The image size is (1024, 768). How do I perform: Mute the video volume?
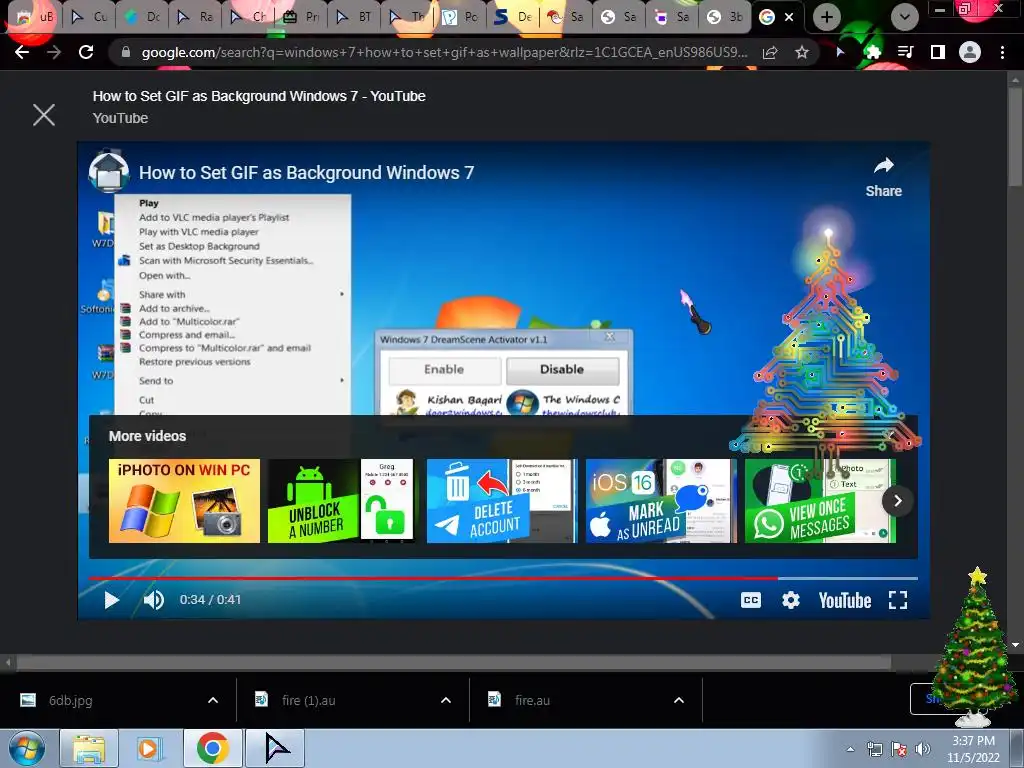point(153,600)
